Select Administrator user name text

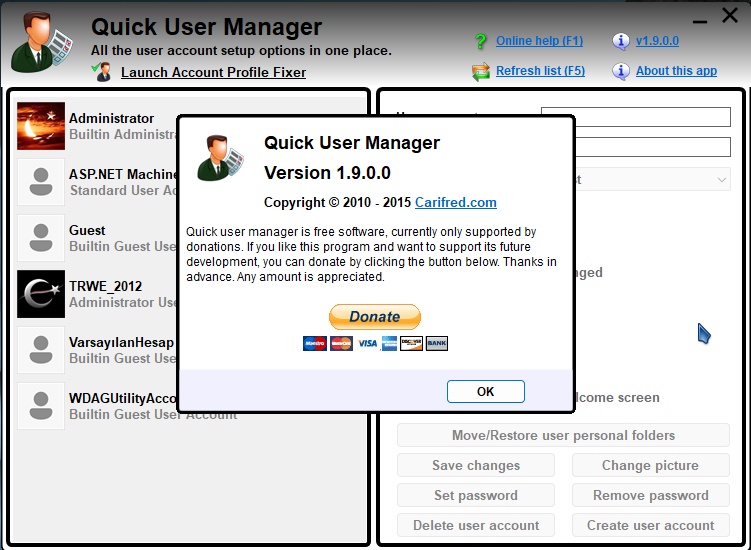click(111, 118)
